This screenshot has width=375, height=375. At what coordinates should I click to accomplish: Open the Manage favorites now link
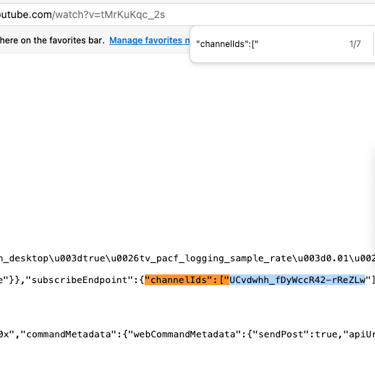[149, 40]
